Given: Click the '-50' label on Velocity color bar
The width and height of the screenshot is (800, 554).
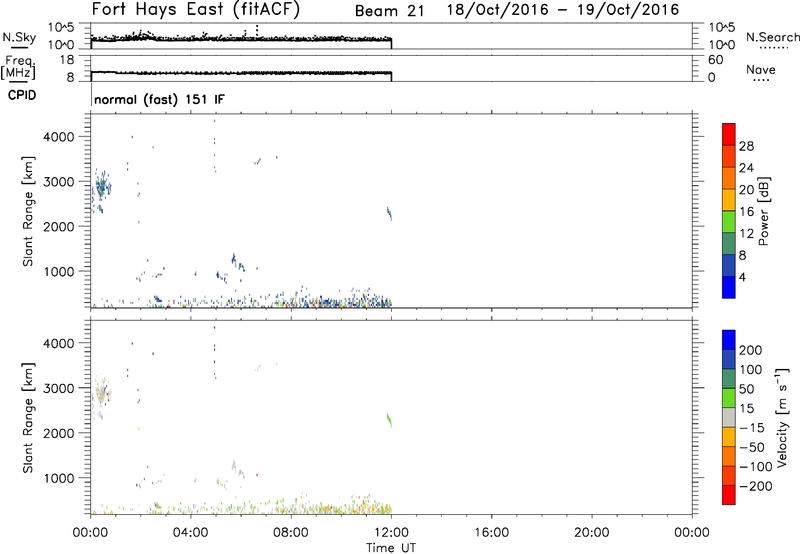Looking at the screenshot, I should click(x=752, y=447).
